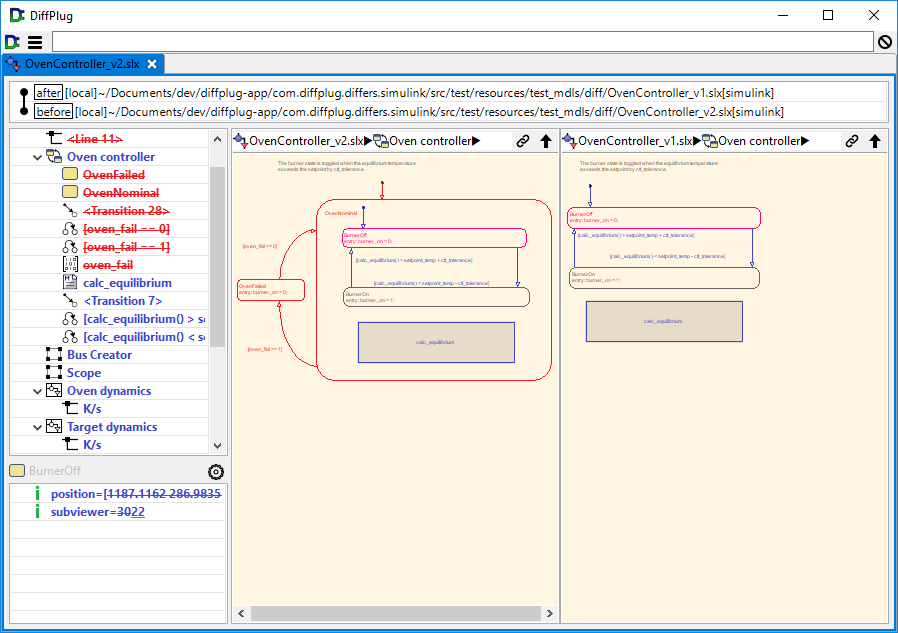Click the OvenController_v1.slx breadcrumb

pyautogui.click(x=635, y=141)
